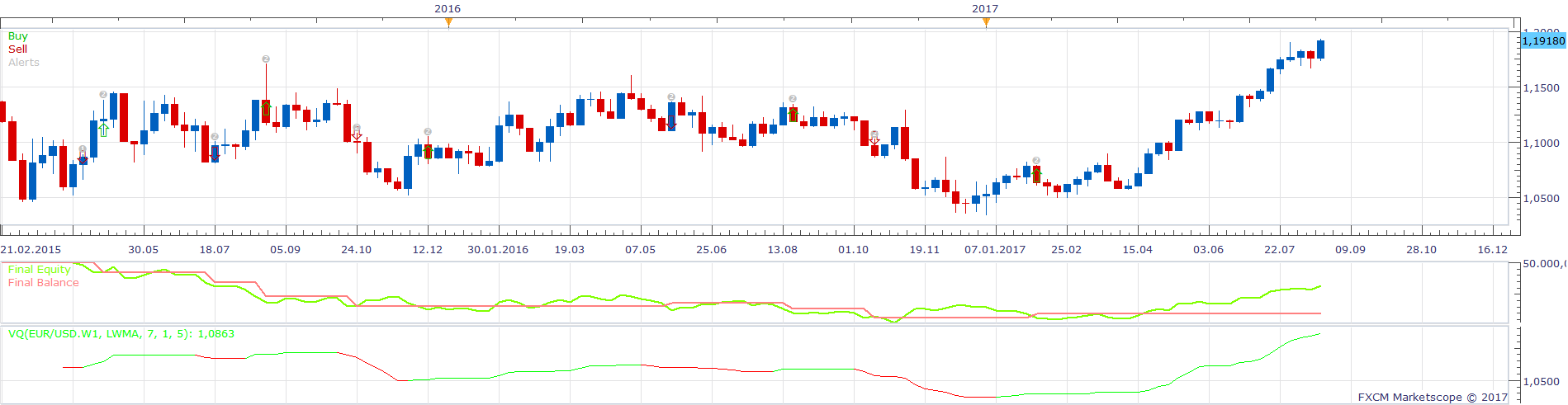The width and height of the screenshot is (1568, 405).
Task: Click the 18.07 date label
Action: pos(215,249)
